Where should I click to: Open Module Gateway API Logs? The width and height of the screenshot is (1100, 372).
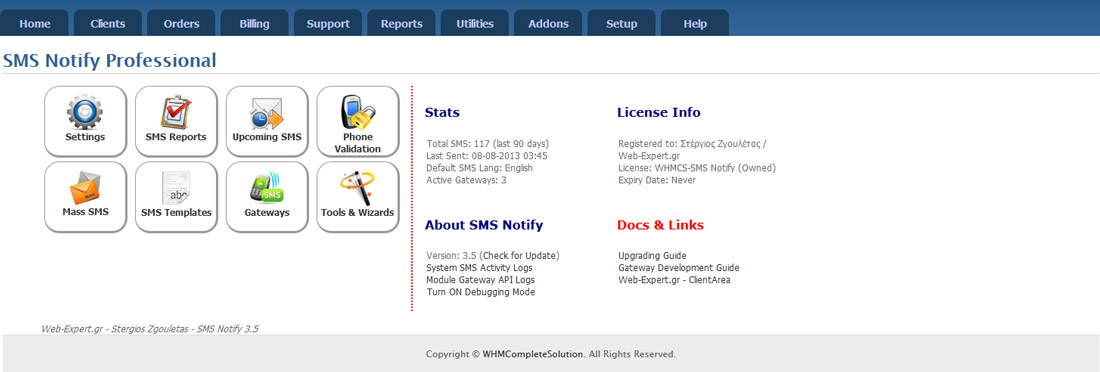click(481, 279)
